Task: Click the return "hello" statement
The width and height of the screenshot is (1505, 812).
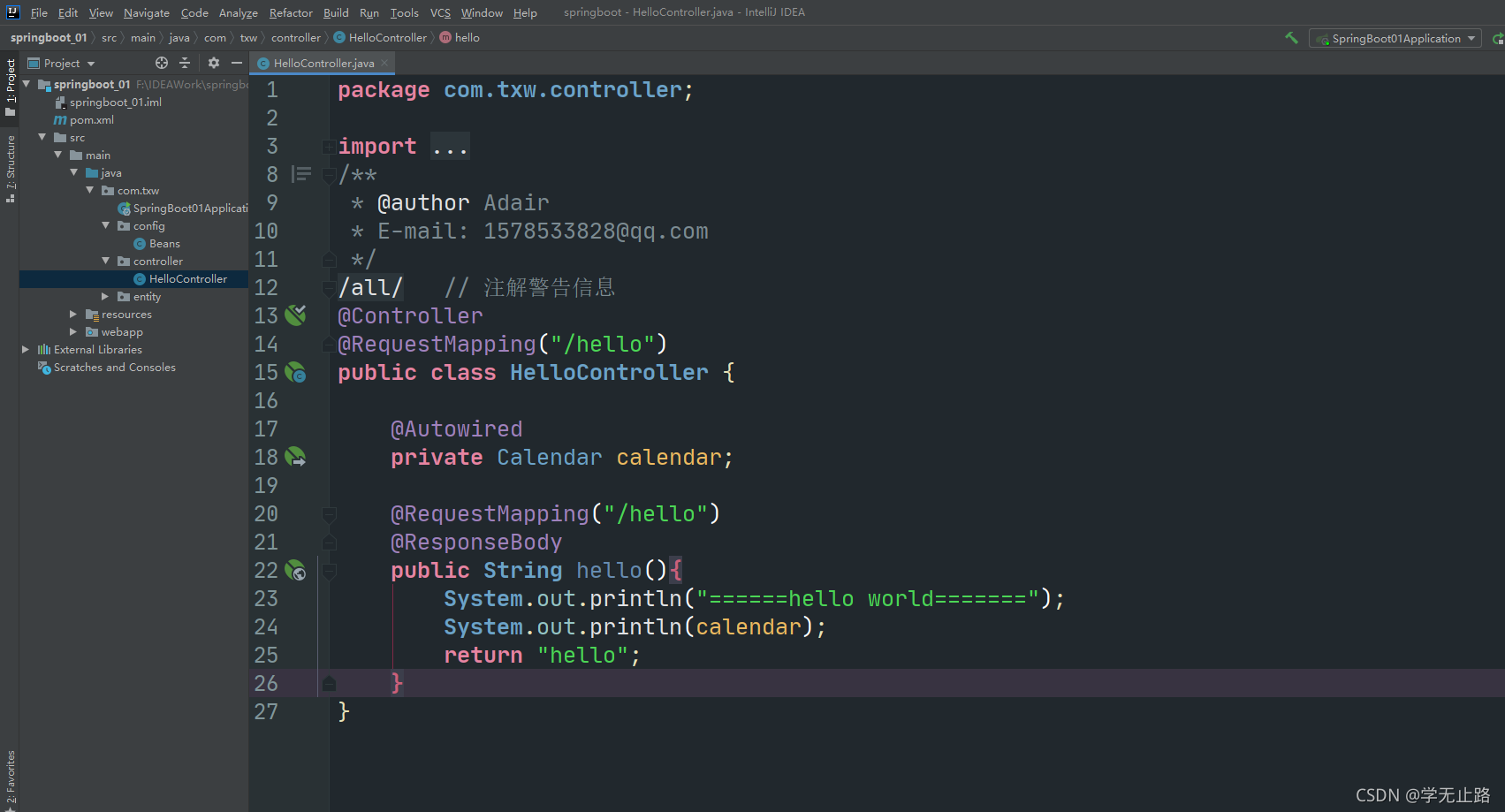Action: point(542,655)
